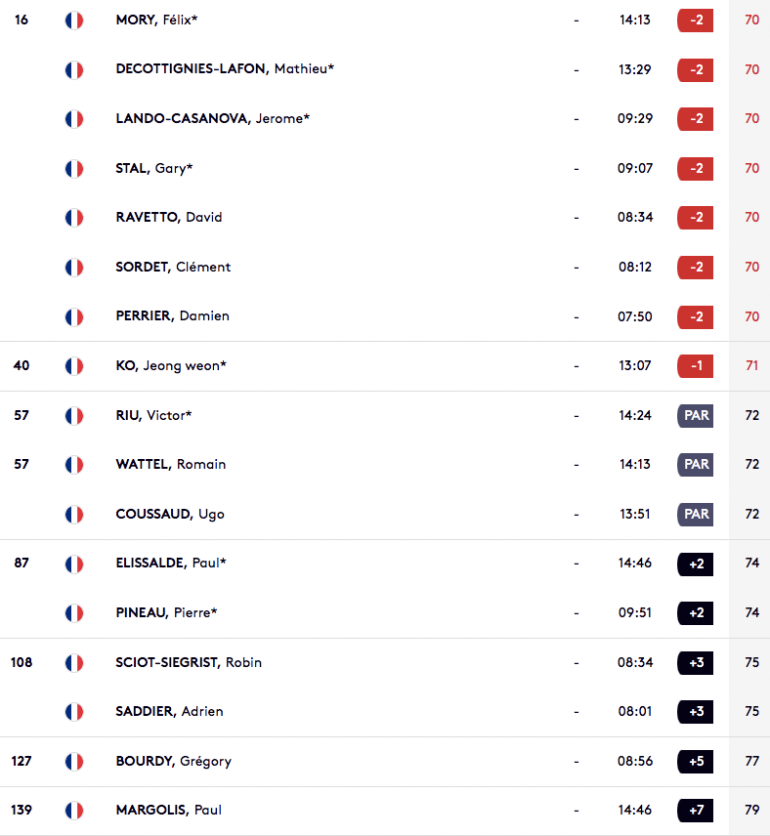
Task: Select RAVETTO, David in the leaderboard
Action: [169, 218]
